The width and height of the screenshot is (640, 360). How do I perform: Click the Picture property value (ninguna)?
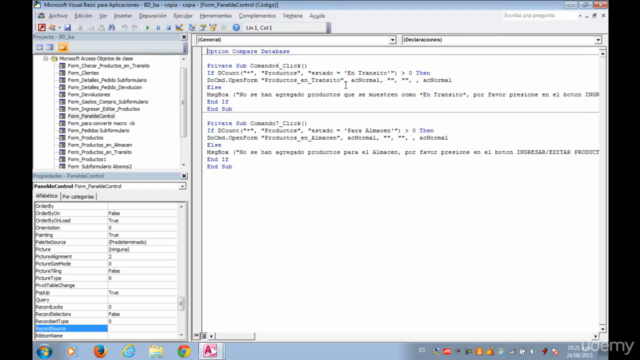point(142,249)
